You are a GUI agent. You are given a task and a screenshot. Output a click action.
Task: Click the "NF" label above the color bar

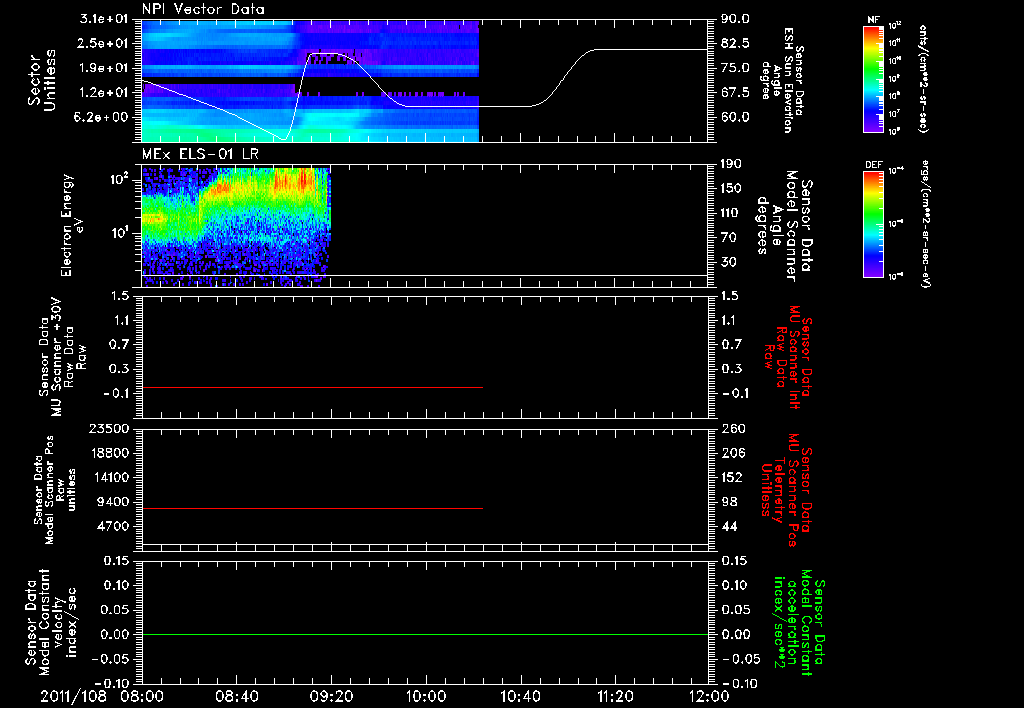click(873, 20)
